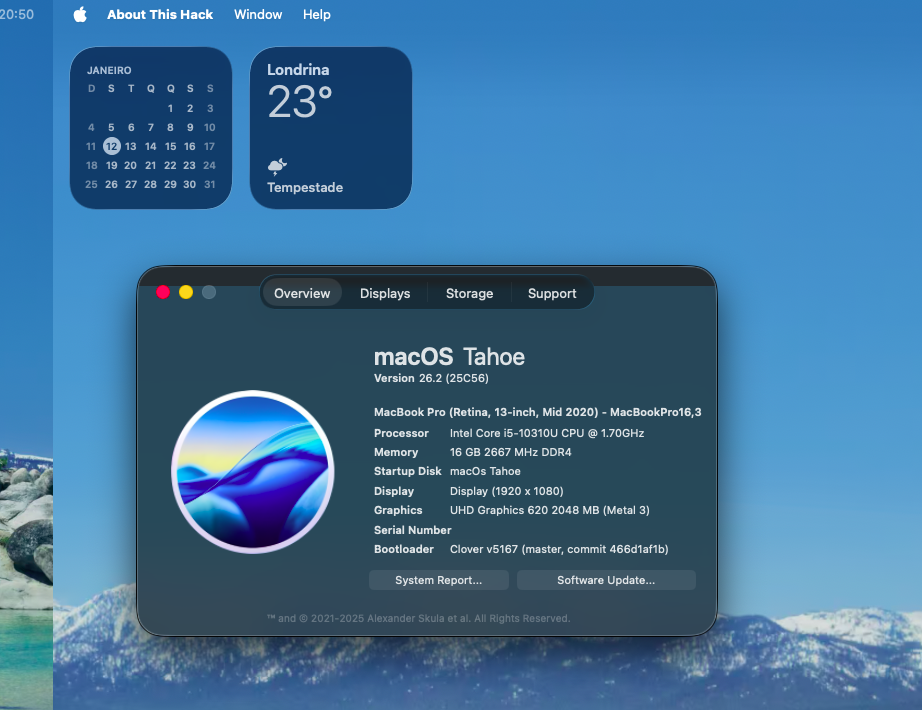Close the About This Hack window

pyautogui.click(x=163, y=292)
